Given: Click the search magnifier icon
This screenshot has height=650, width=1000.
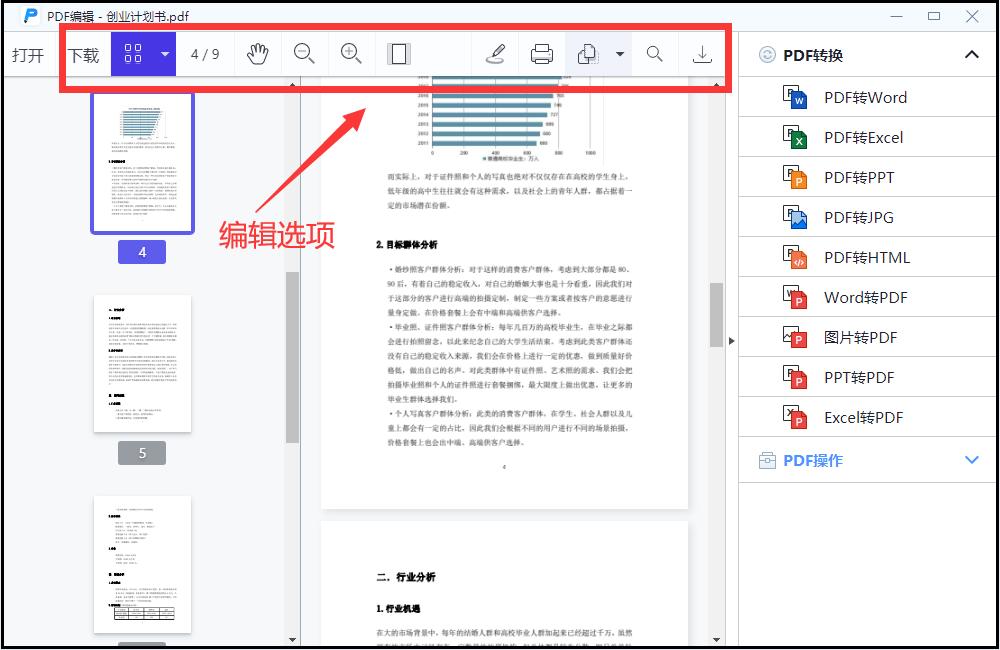Looking at the screenshot, I should tap(654, 54).
